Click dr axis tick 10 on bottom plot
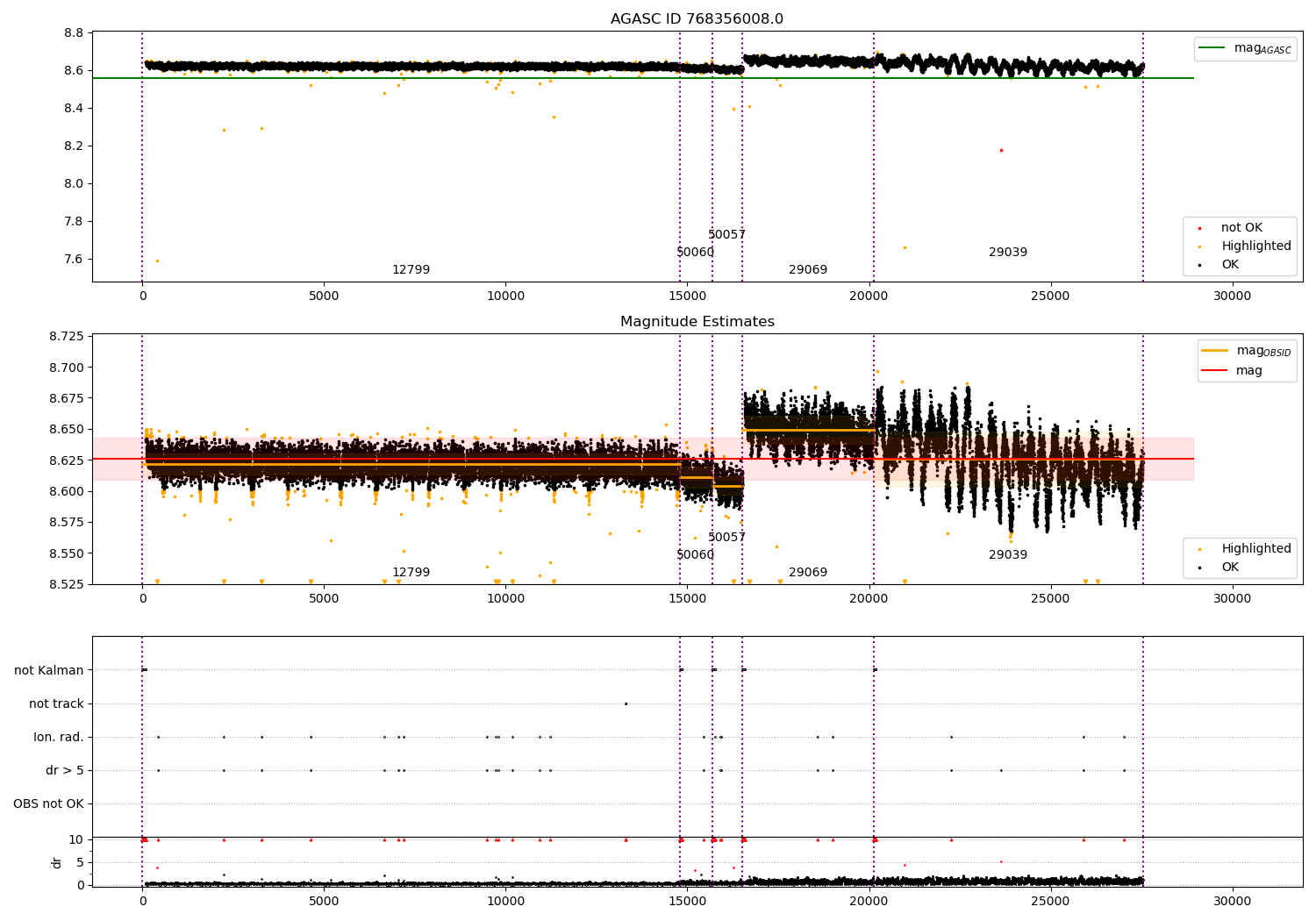Viewport: 1316px width, 921px height. coord(76,840)
